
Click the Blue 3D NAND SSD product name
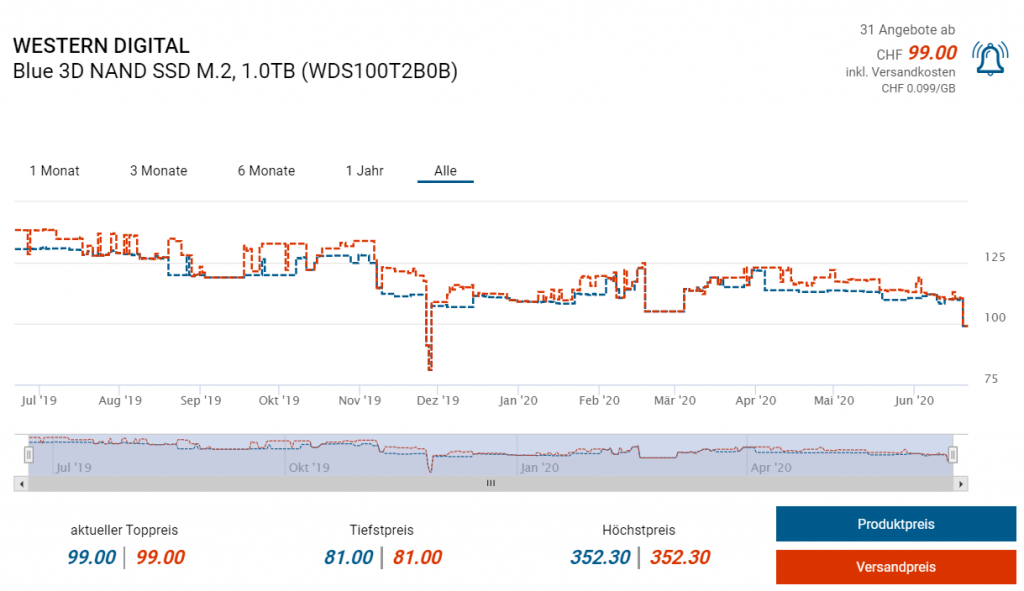[235, 71]
